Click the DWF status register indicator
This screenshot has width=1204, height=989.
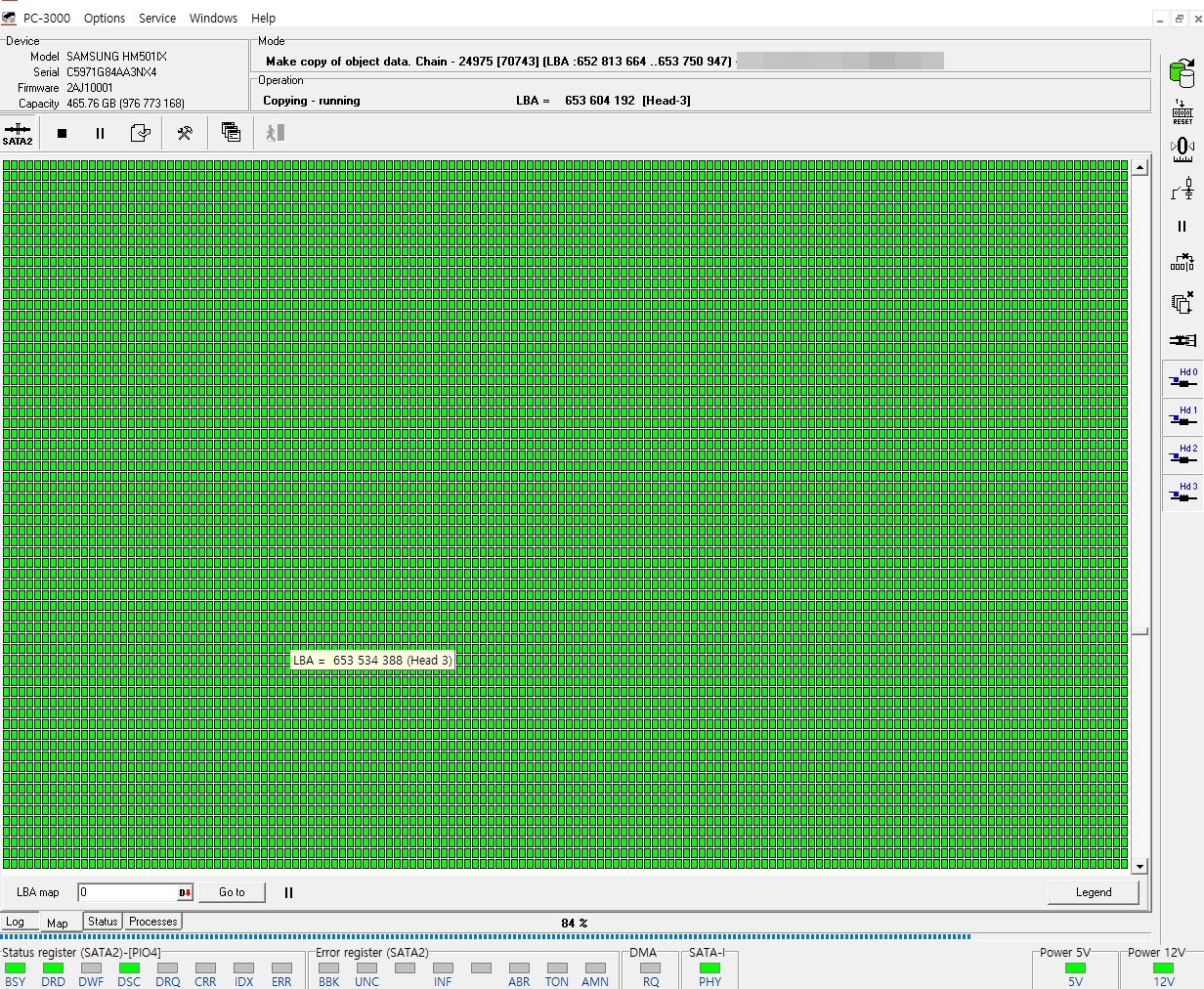click(x=91, y=968)
